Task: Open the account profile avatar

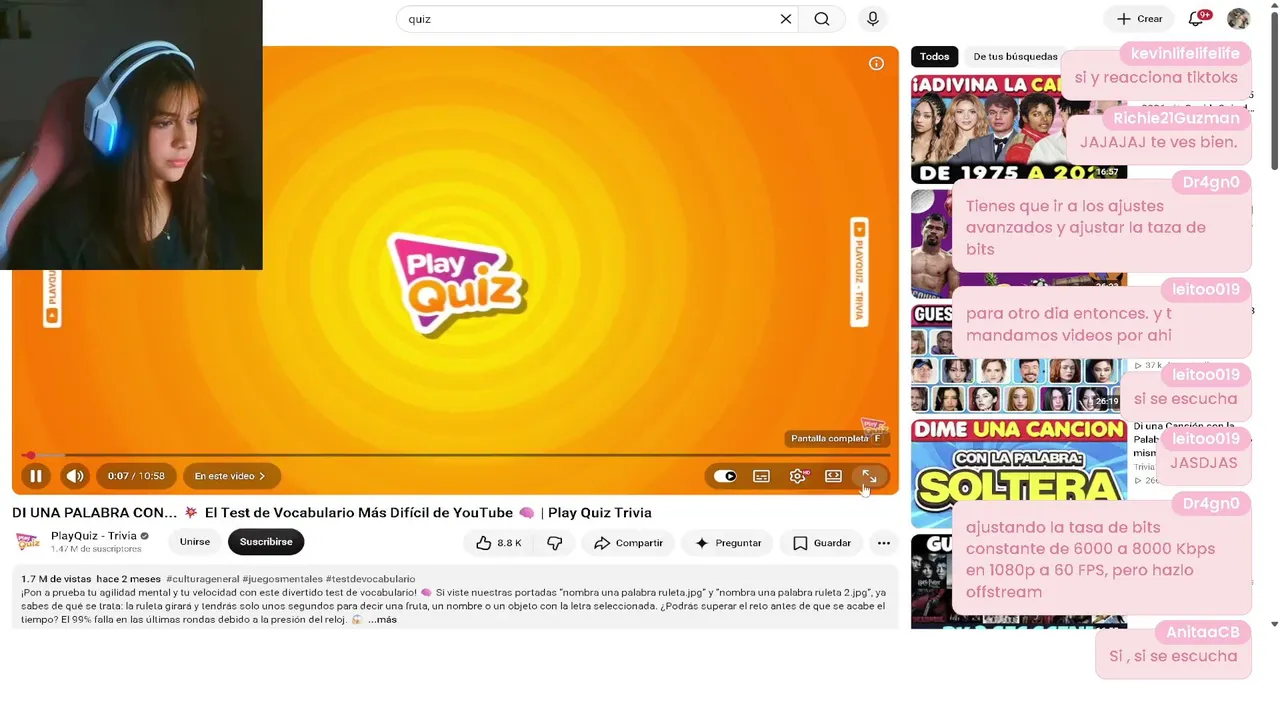Action: pyautogui.click(x=1238, y=19)
